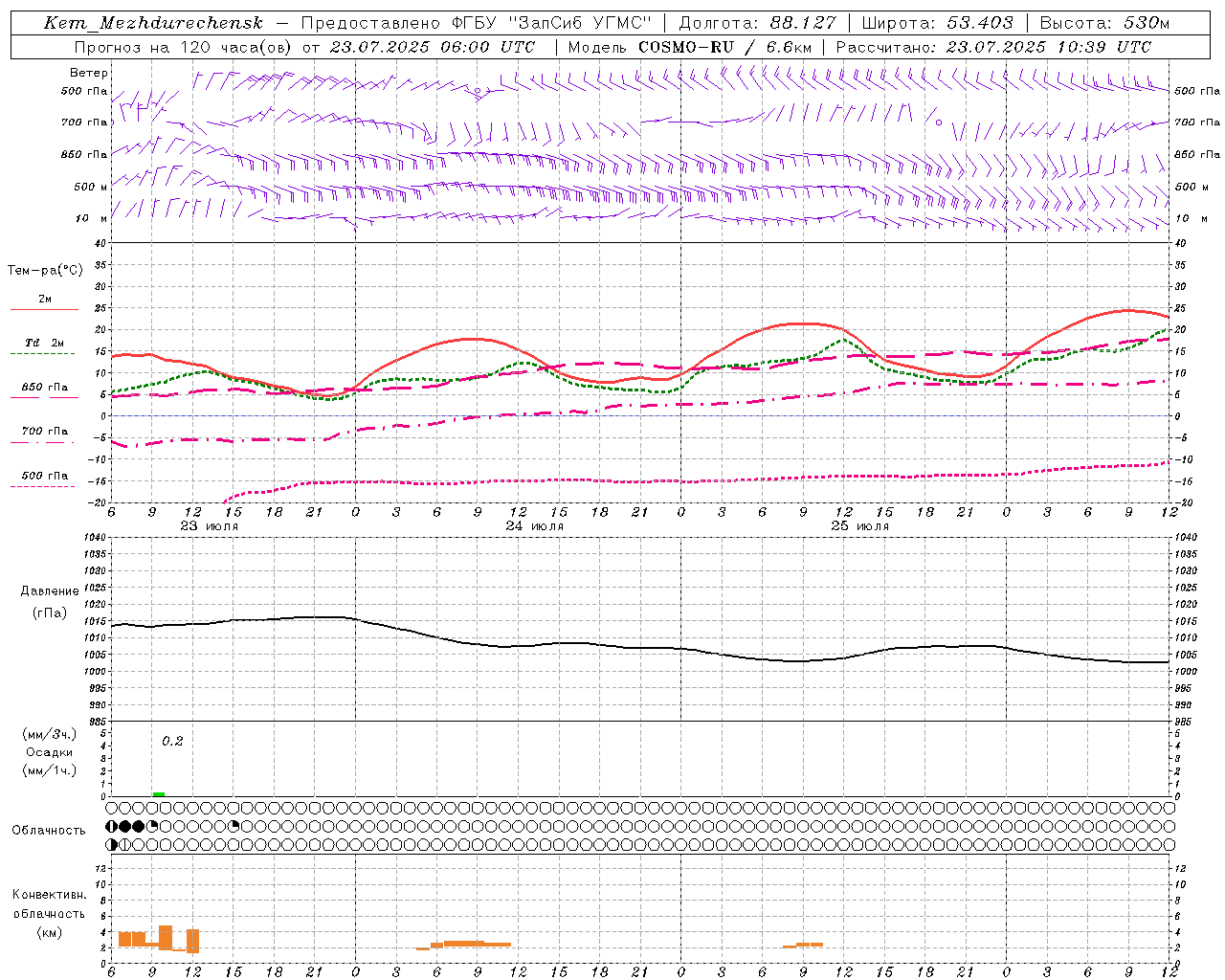Select the Долгота: 88.127 header field
Image resolution: width=1225 pixels, height=980 pixels.
pos(758,23)
